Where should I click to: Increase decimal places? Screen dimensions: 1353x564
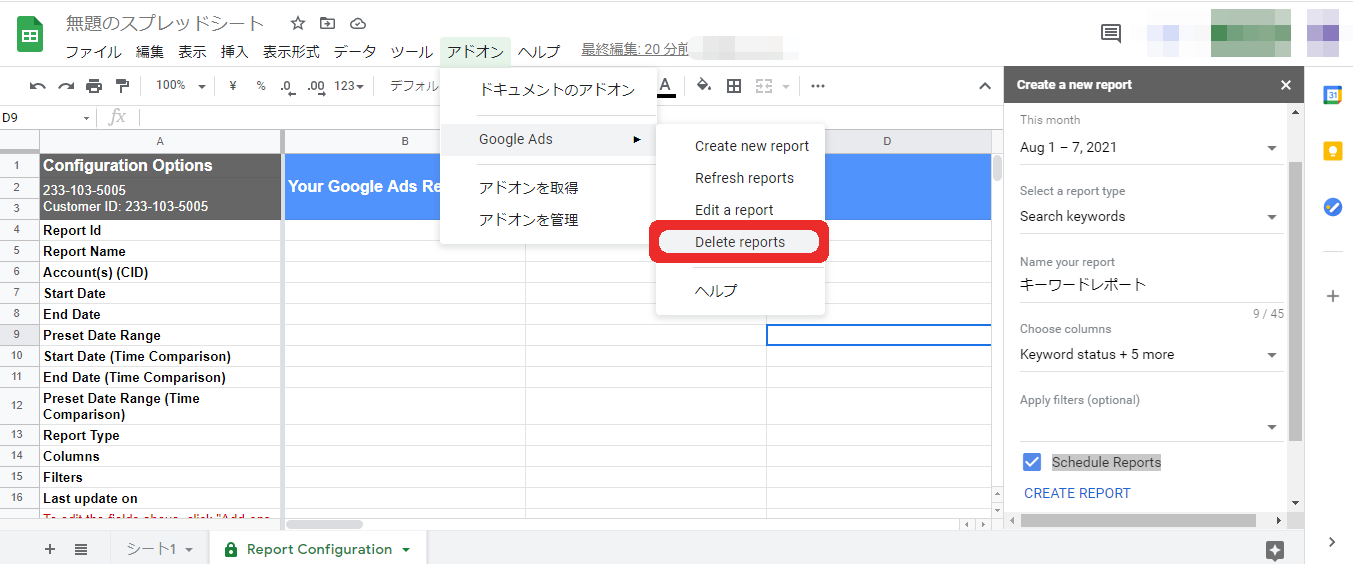(x=316, y=86)
